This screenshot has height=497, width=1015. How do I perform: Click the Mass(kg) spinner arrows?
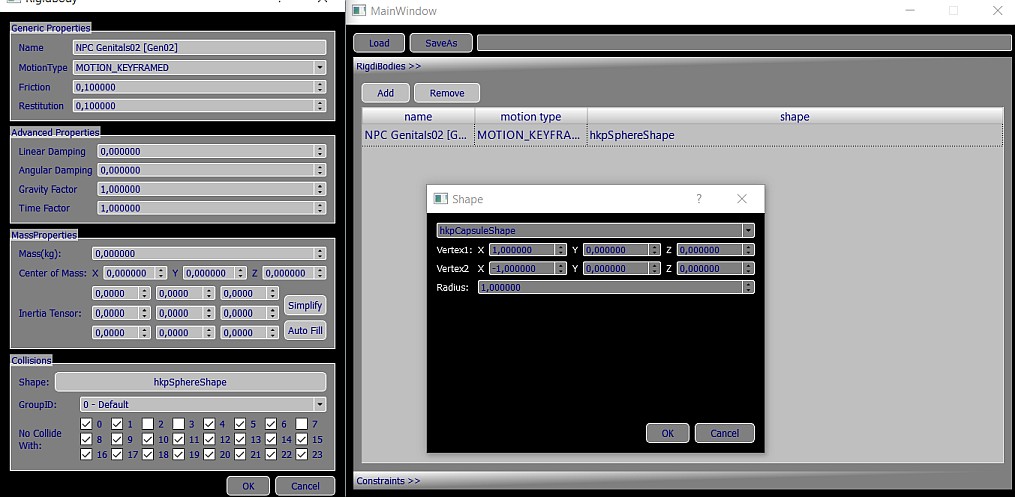tap(319, 254)
